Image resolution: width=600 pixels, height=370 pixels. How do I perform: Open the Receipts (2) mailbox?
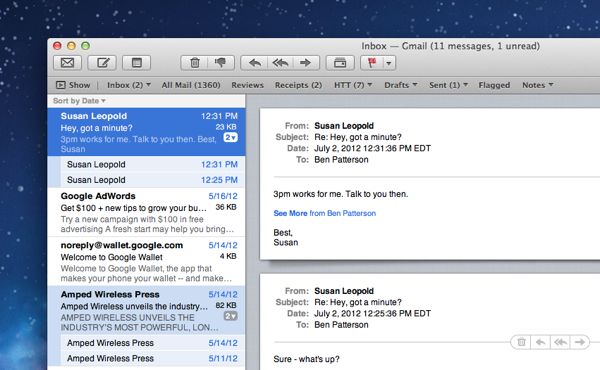tap(298, 85)
